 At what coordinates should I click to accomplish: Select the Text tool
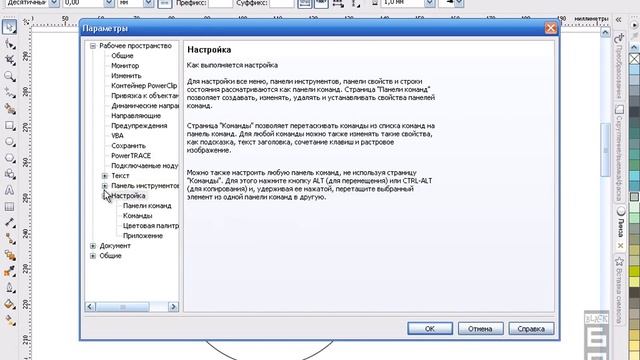coord(9,190)
